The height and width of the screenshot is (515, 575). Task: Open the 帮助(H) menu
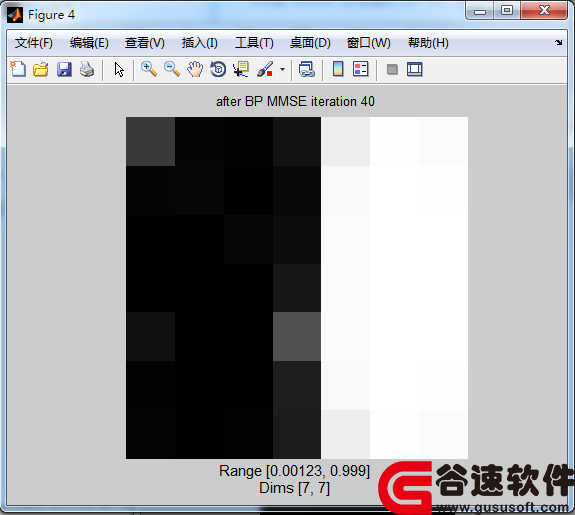click(428, 43)
